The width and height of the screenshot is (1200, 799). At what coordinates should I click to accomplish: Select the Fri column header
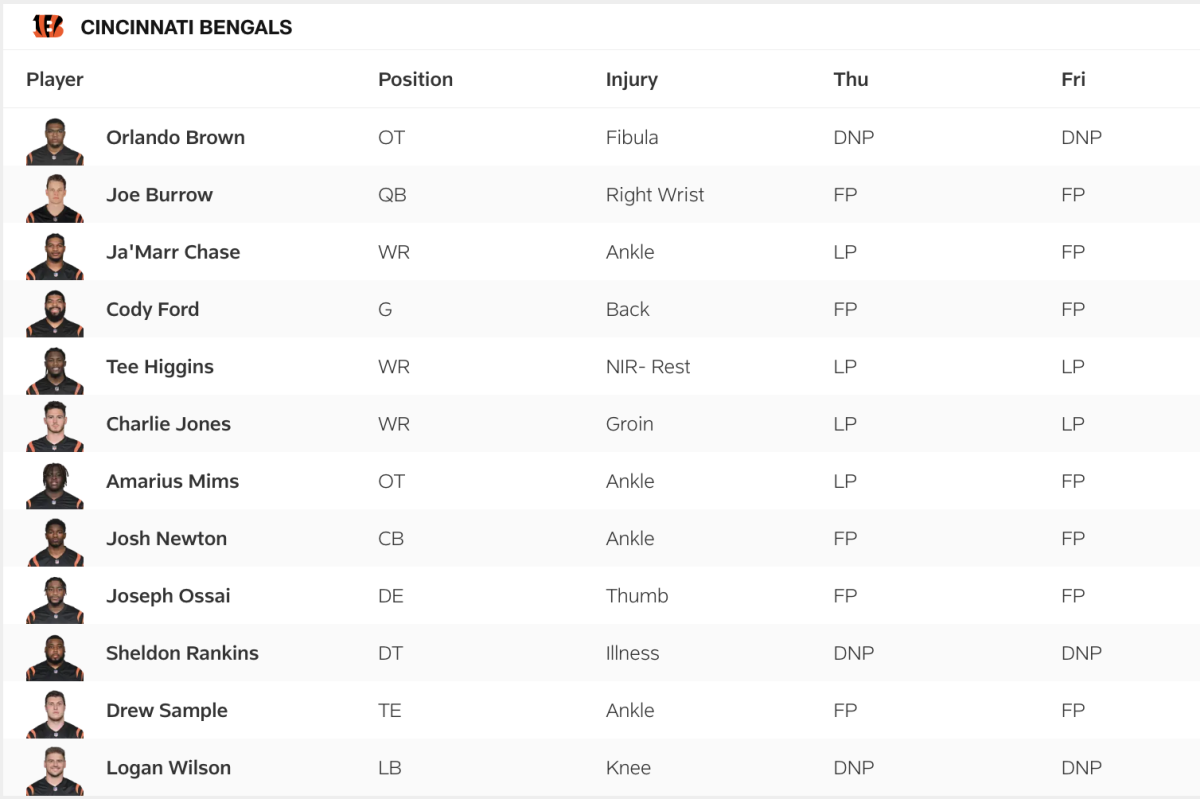click(1073, 80)
